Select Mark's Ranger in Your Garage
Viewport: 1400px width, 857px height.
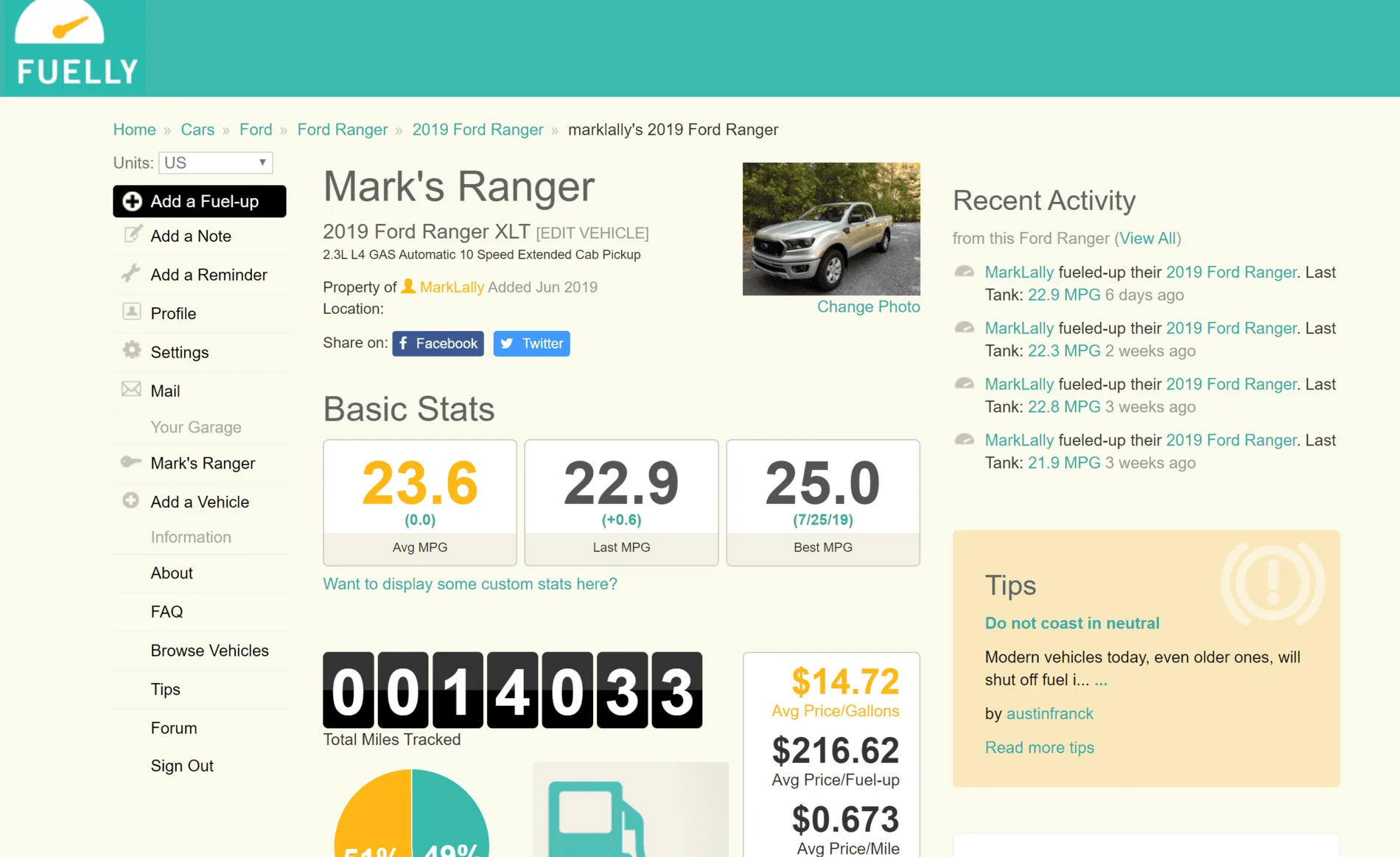203,463
